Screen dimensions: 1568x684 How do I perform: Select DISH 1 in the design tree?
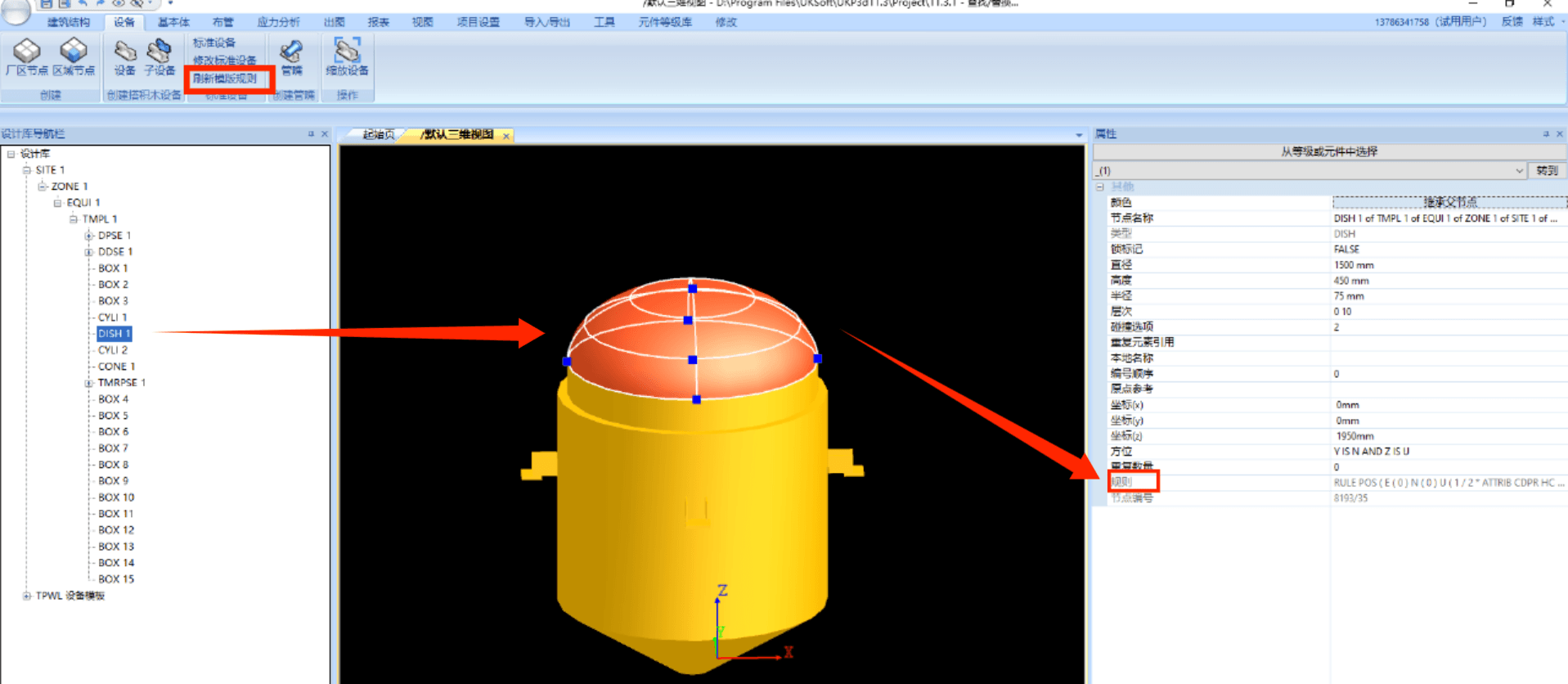click(x=114, y=334)
